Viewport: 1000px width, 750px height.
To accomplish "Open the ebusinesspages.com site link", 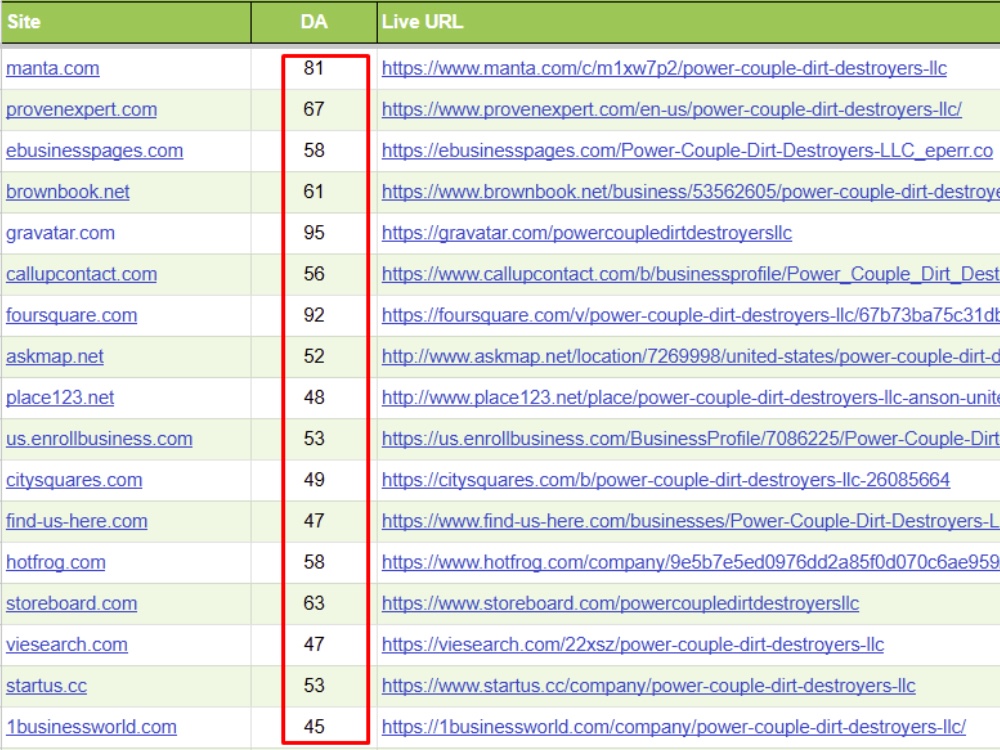I will [x=94, y=151].
